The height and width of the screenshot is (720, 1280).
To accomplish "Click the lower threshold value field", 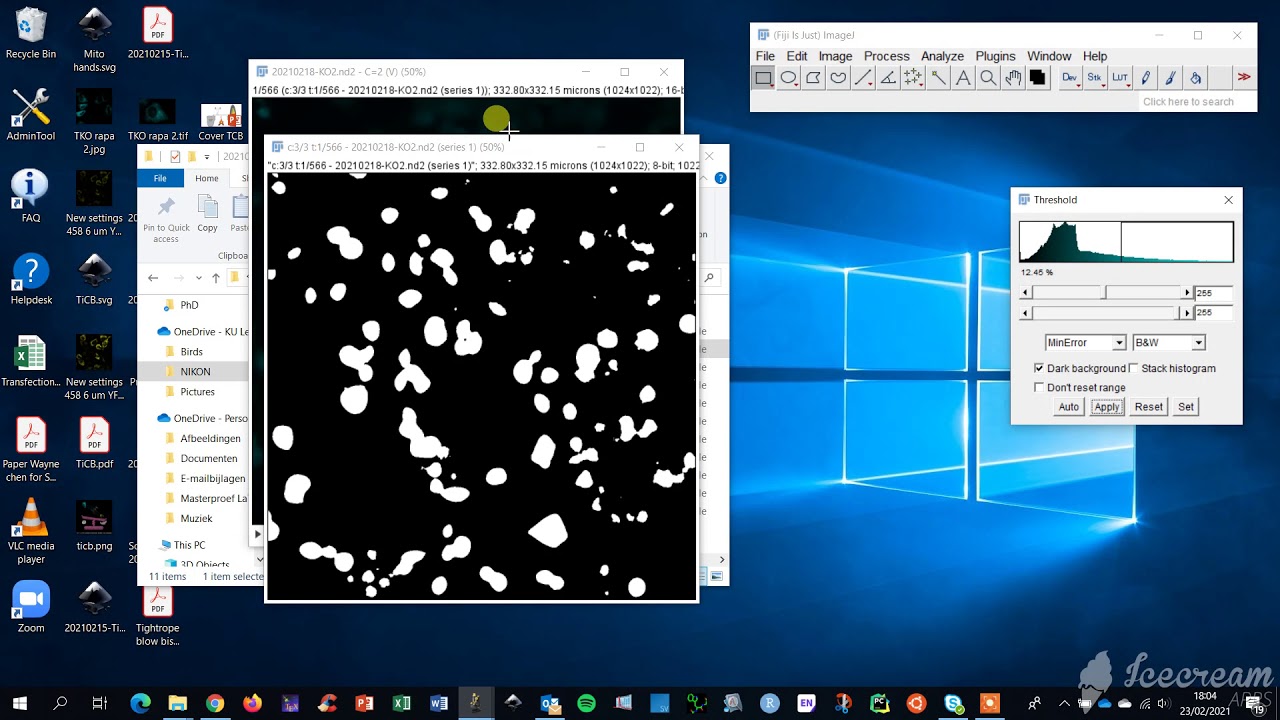I will 1213,313.
